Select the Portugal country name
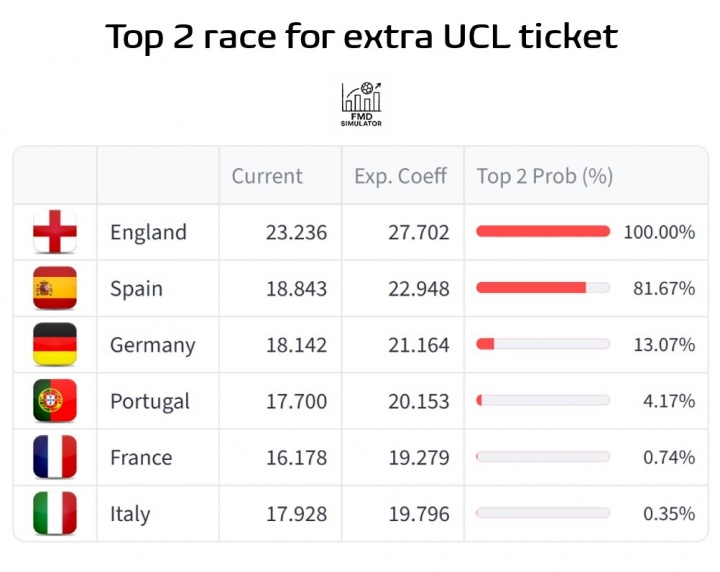 tap(150, 401)
